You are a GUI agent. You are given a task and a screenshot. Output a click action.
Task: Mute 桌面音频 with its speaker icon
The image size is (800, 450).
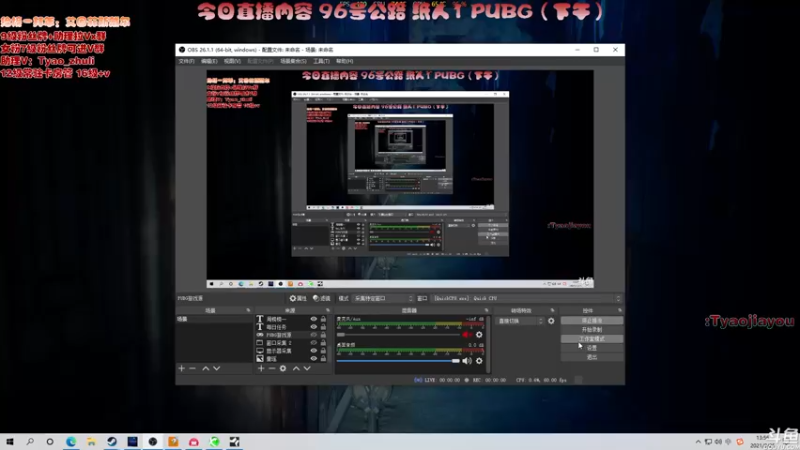pos(467,361)
